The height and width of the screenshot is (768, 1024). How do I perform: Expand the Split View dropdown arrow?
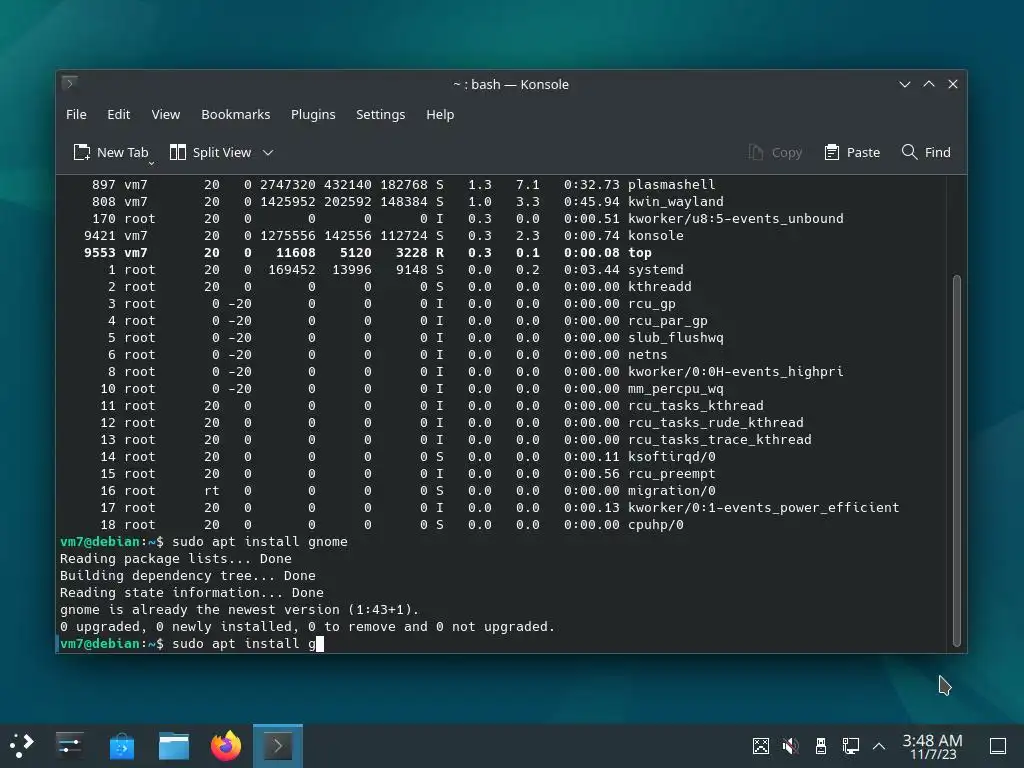268,153
